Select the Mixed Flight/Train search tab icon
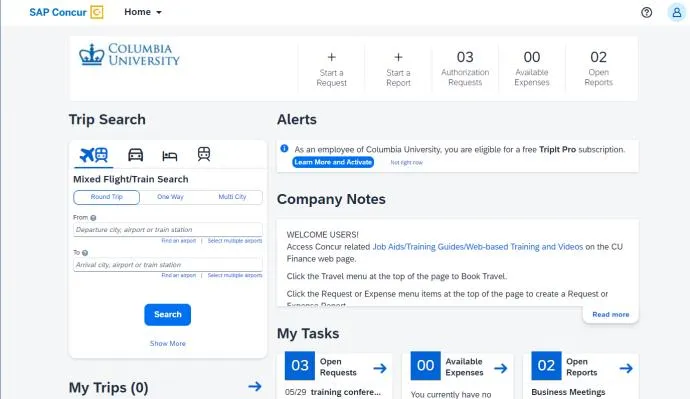The image size is (690, 399). pyautogui.click(x=93, y=154)
